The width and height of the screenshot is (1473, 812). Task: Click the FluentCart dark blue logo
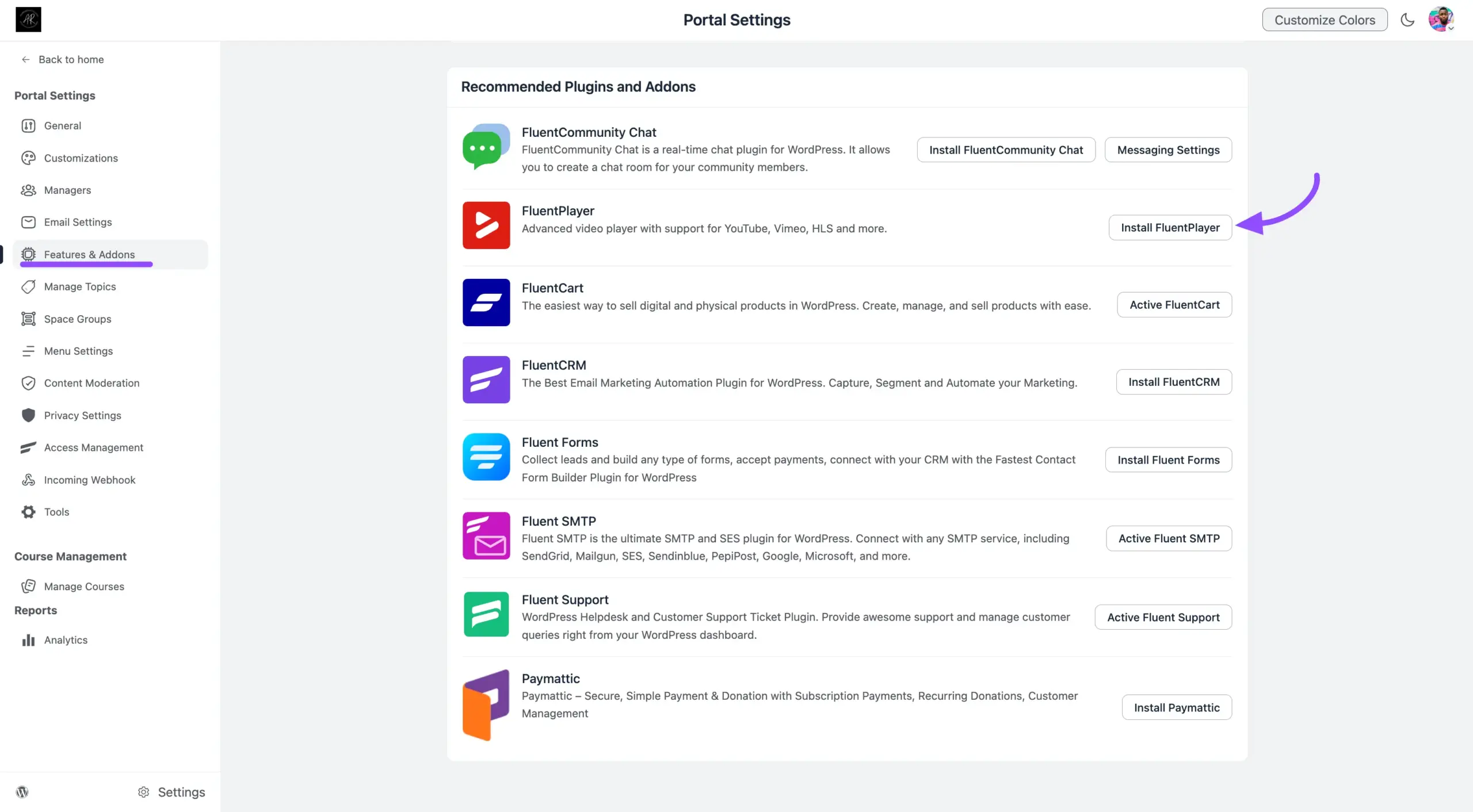(486, 302)
